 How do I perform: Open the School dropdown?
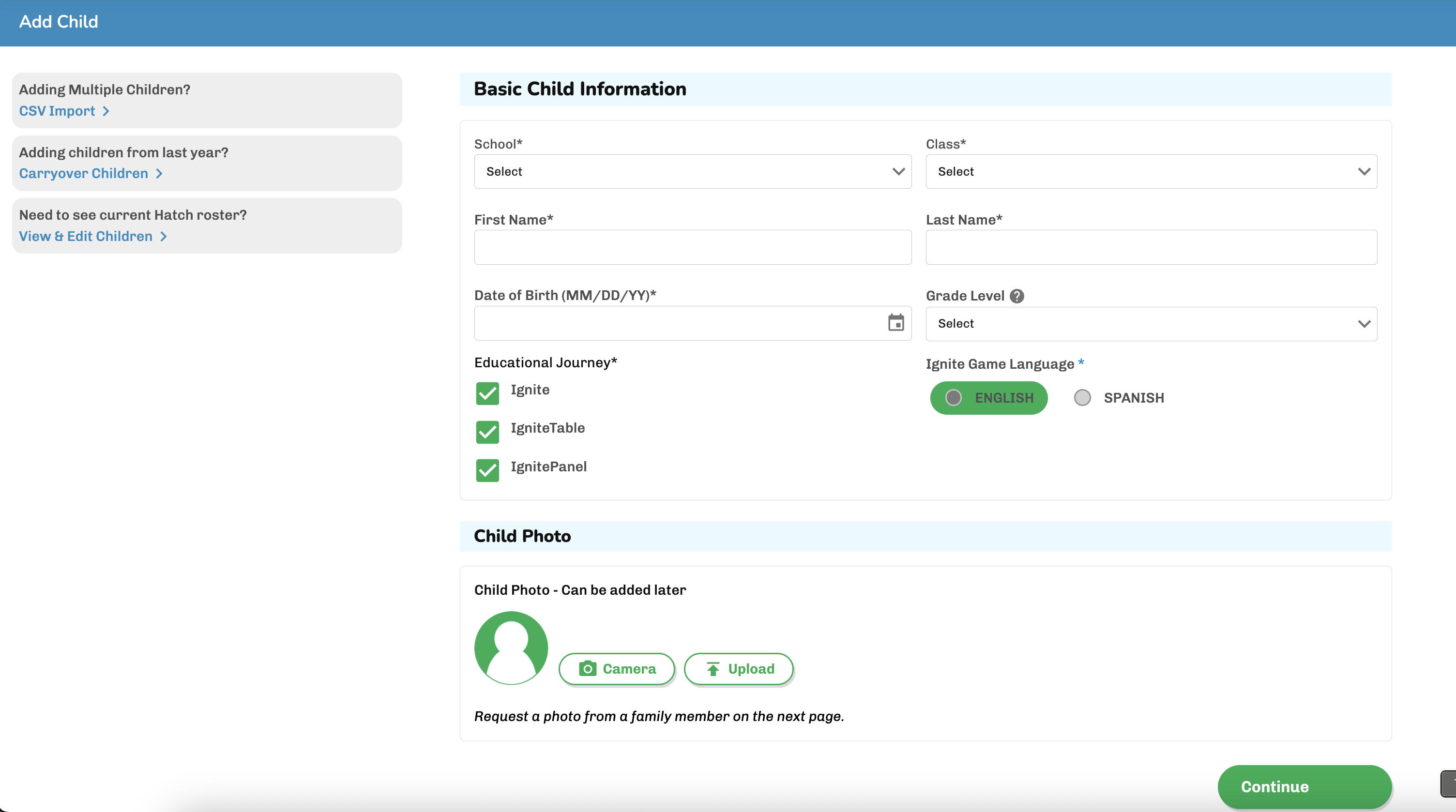(692, 171)
